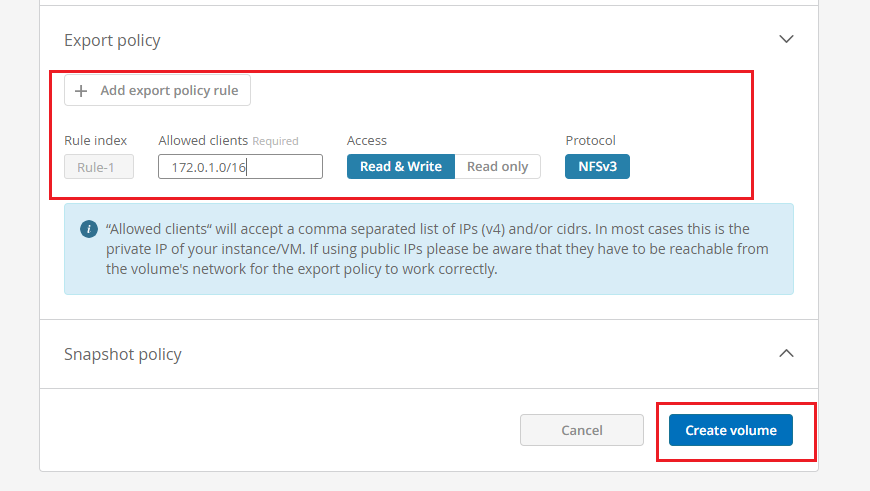Toggle the Snapshot policy section chevron arrow
Viewport: 870px width, 491px height.
pos(786,353)
